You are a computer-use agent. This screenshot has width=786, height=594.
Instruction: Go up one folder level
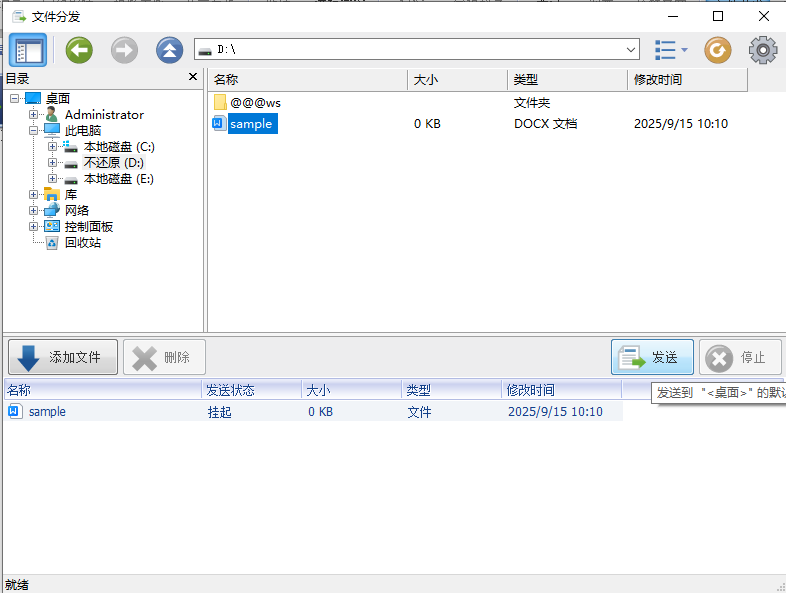[x=169, y=50]
